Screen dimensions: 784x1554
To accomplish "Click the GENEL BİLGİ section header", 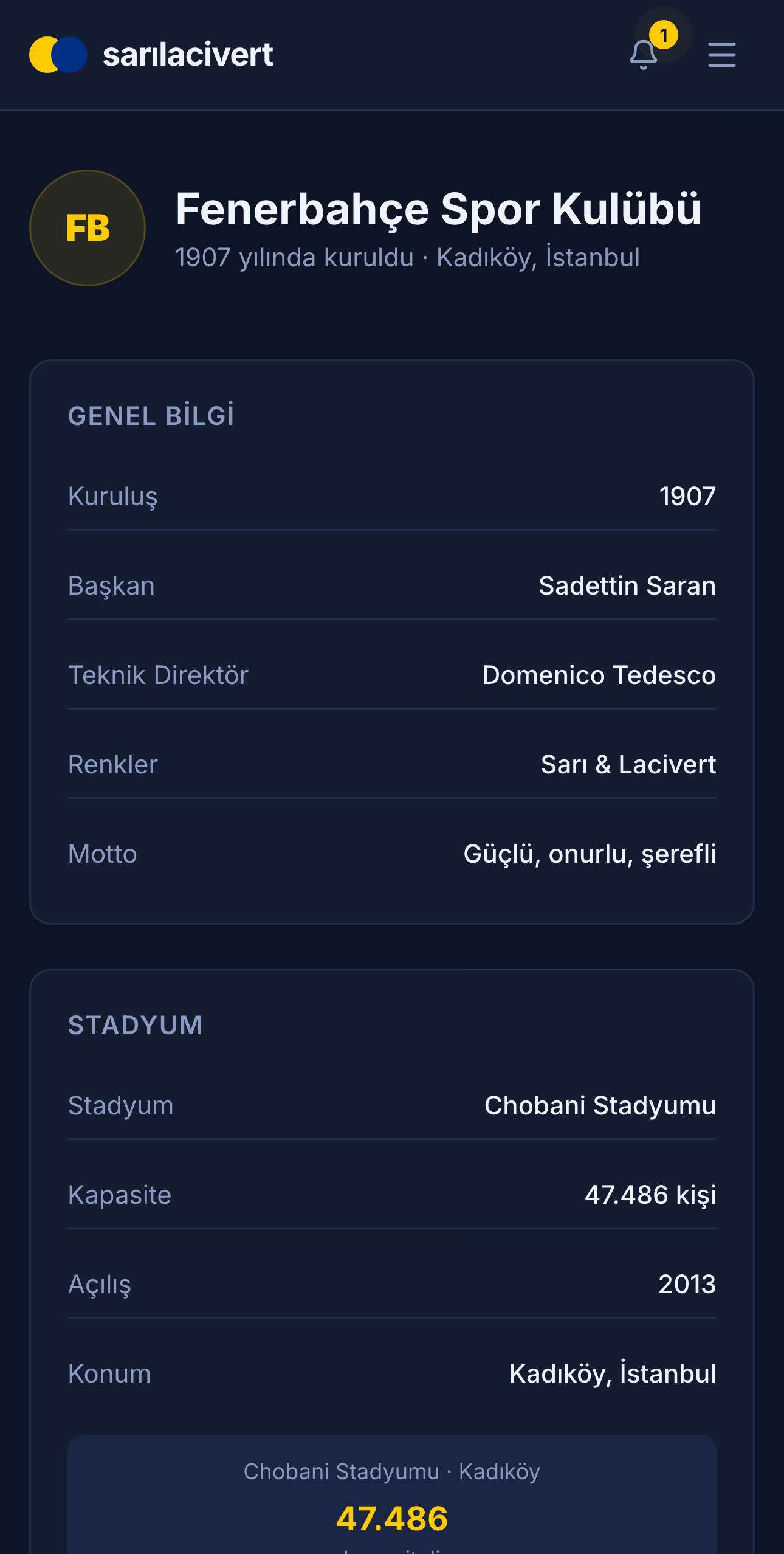I will [x=151, y=416].
